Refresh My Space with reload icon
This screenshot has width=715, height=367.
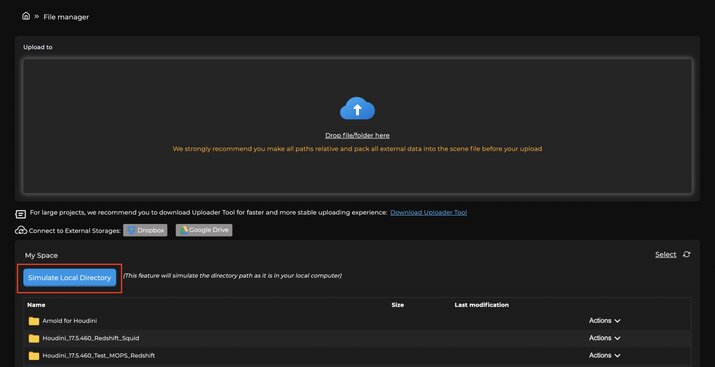(x=686, y=254)
